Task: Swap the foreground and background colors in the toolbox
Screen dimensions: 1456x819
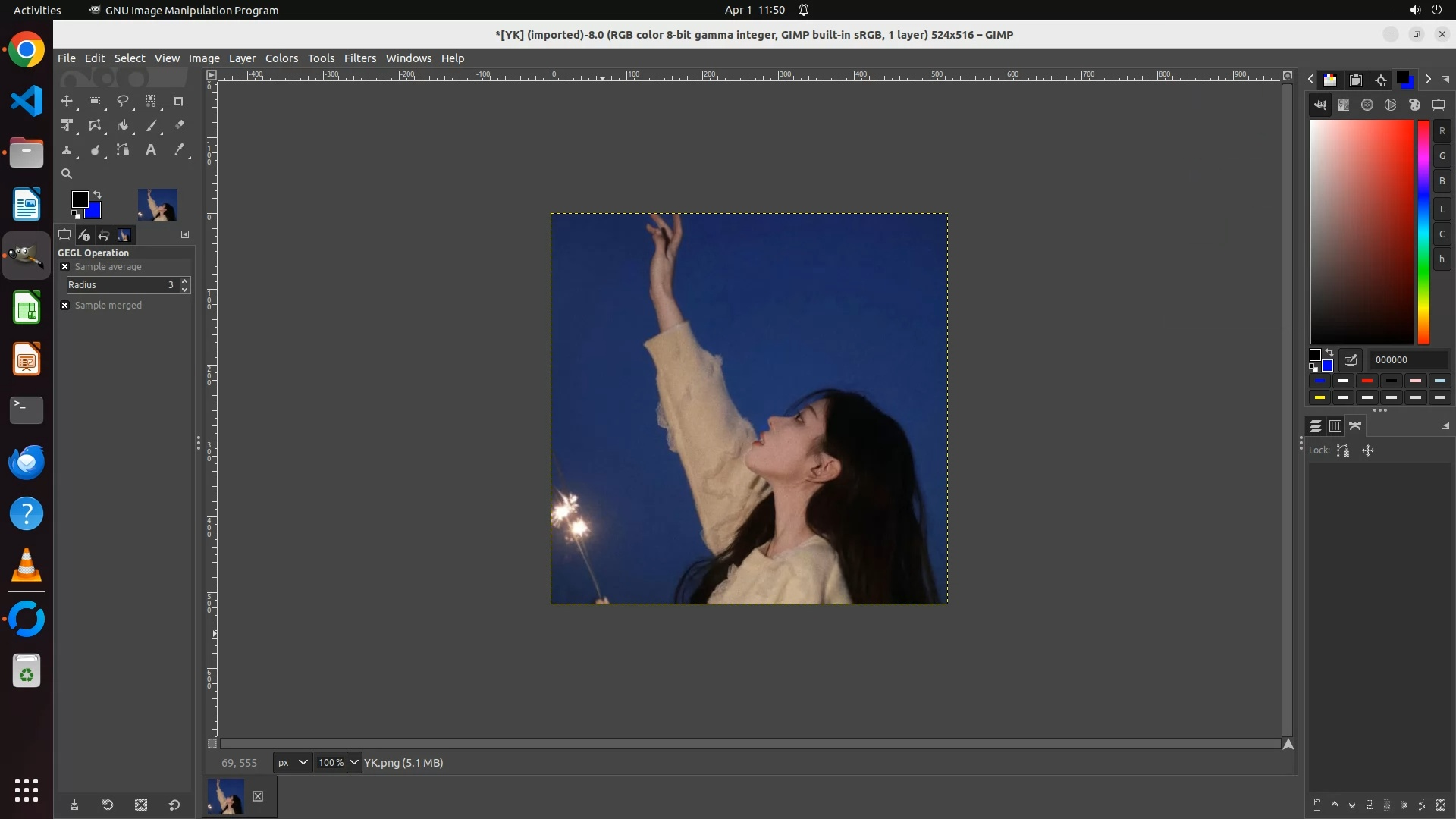Action: click(x=97, y=195)
